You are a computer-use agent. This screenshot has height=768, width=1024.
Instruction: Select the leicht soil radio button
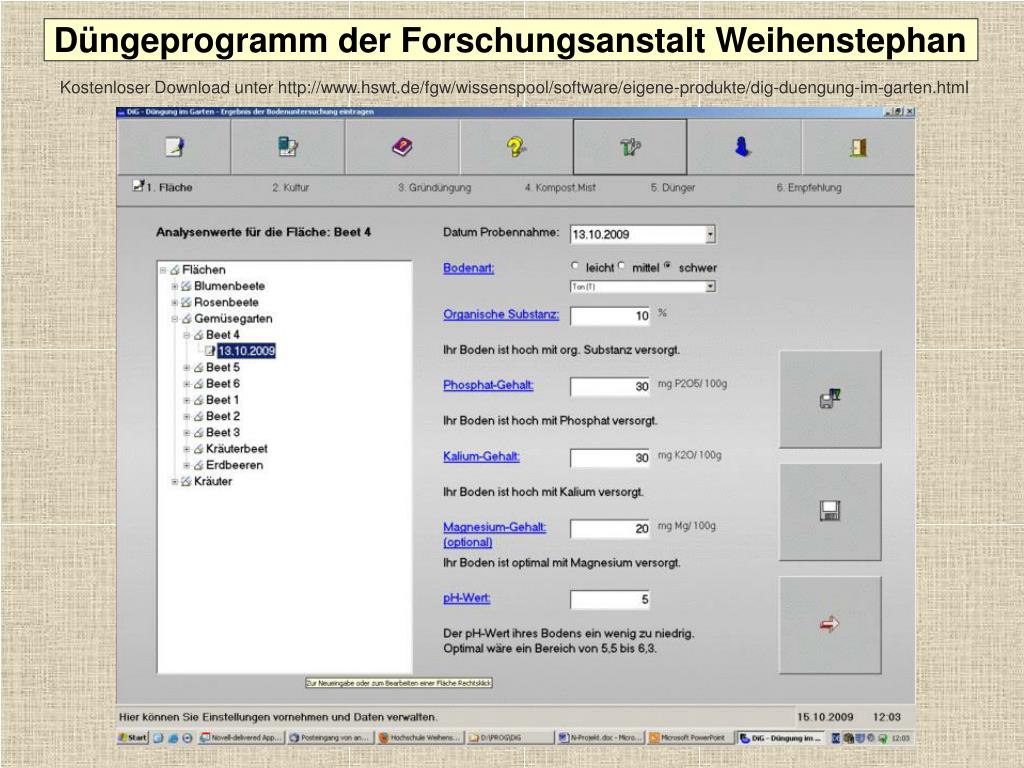click(x=575, y=266)
